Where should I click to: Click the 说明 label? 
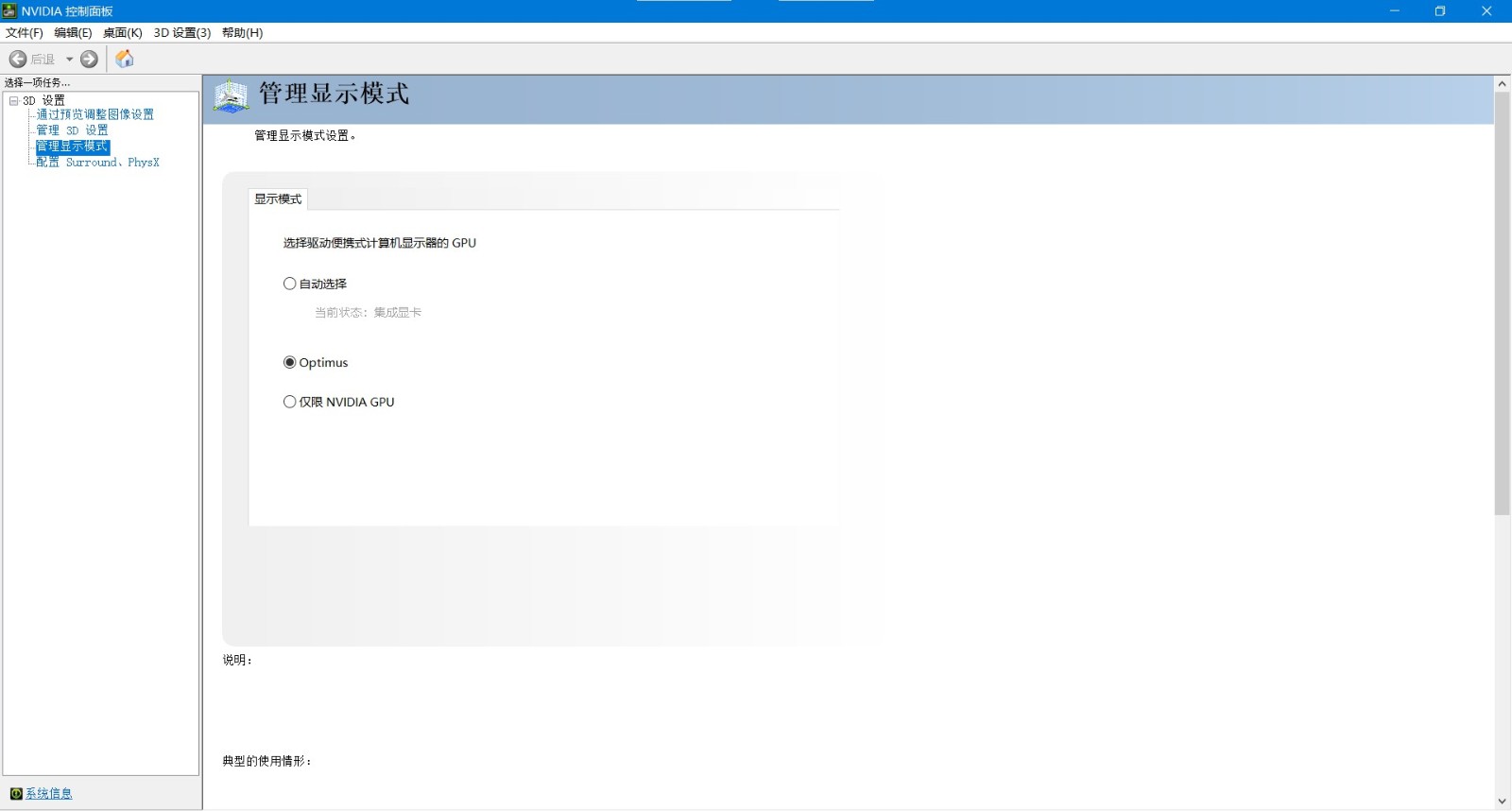[237, 660]
